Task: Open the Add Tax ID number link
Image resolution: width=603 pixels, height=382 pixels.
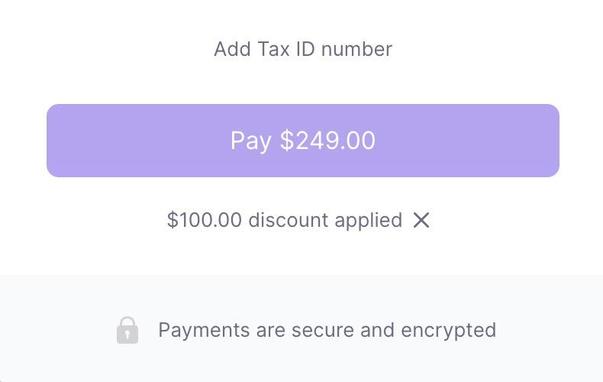Action: point(303,49)
